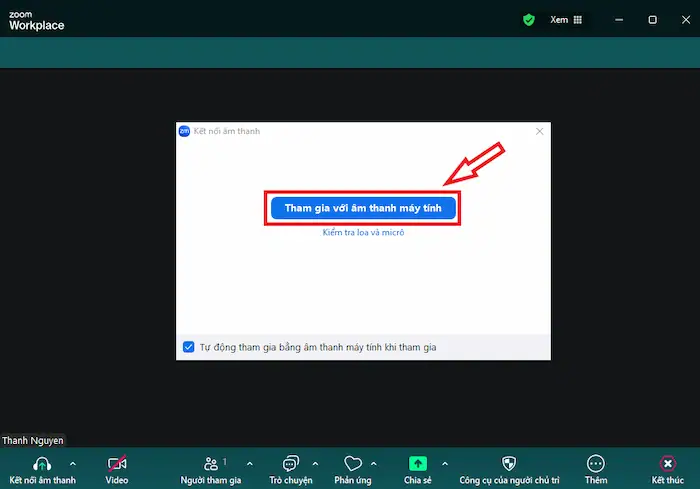Open Công cụ của người chủ trì shield icon

click(508, 464)
